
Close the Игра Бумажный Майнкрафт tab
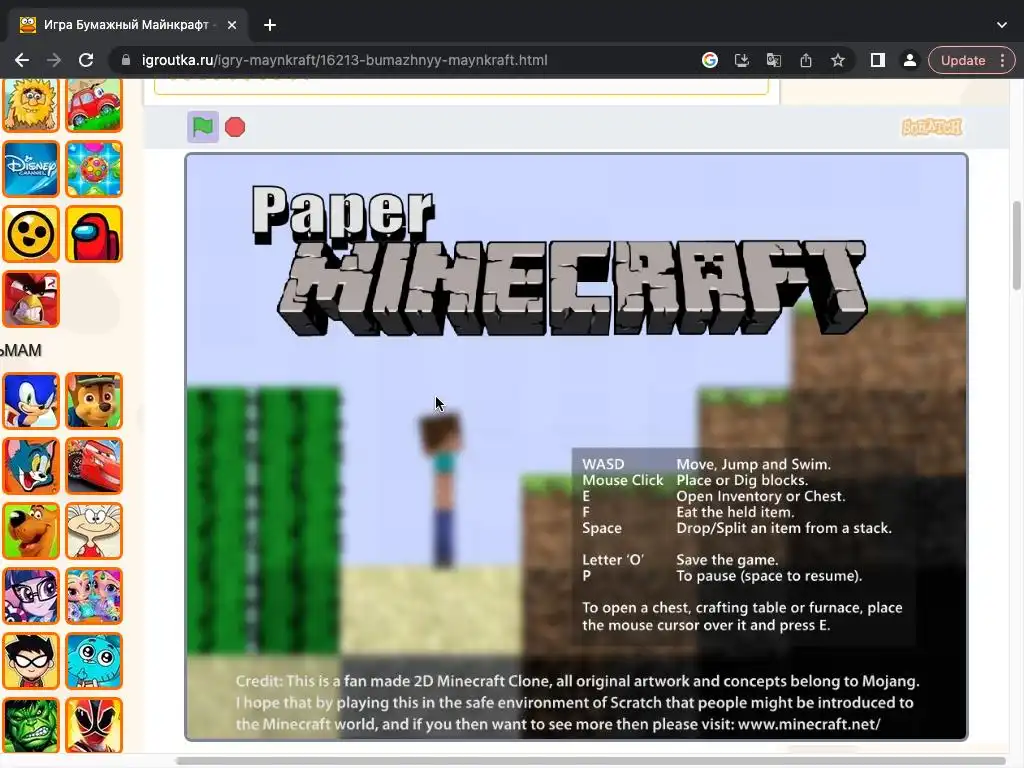click(232, 25)
